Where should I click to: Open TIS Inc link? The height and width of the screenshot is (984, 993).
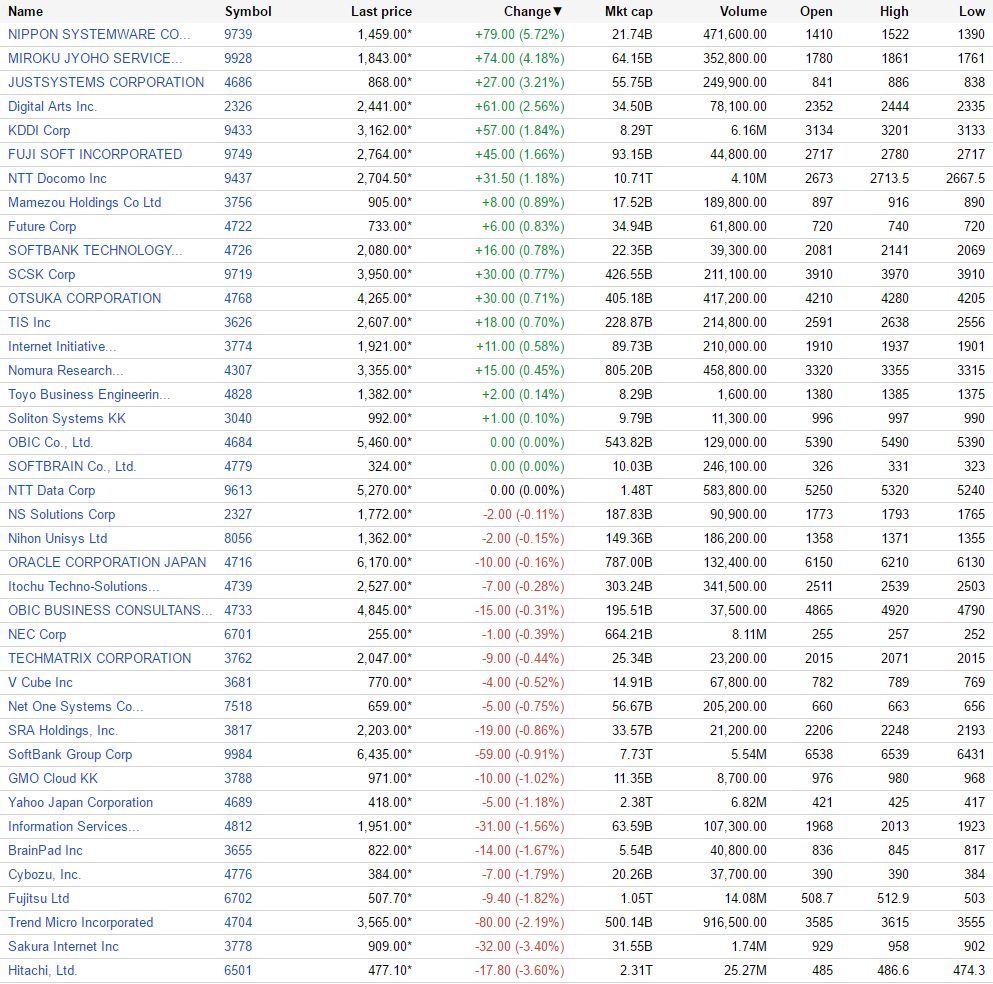coord(29,322)
